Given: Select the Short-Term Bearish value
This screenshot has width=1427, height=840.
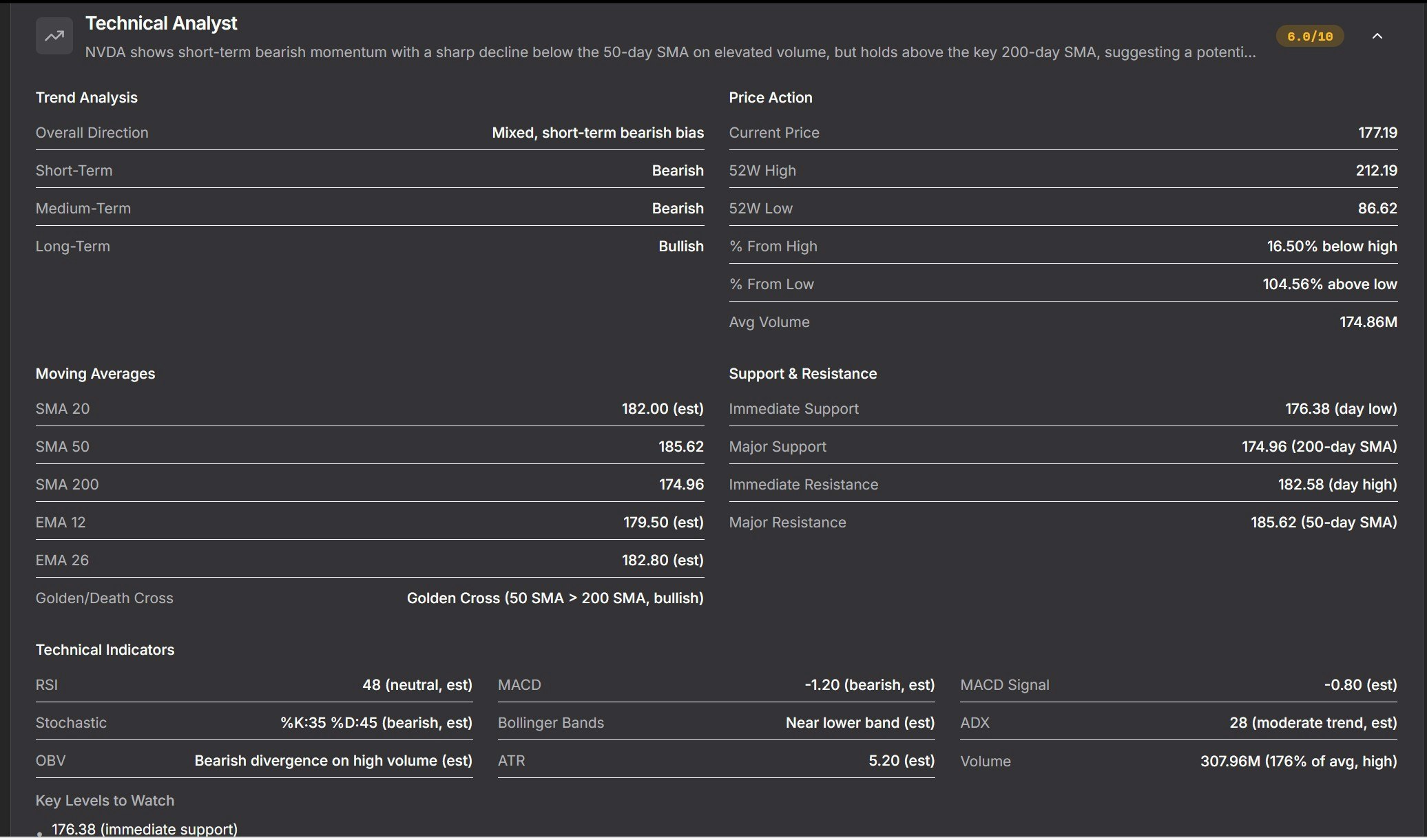Looking at the screenshot, I should pyautogui.click(x=678, y=170).
